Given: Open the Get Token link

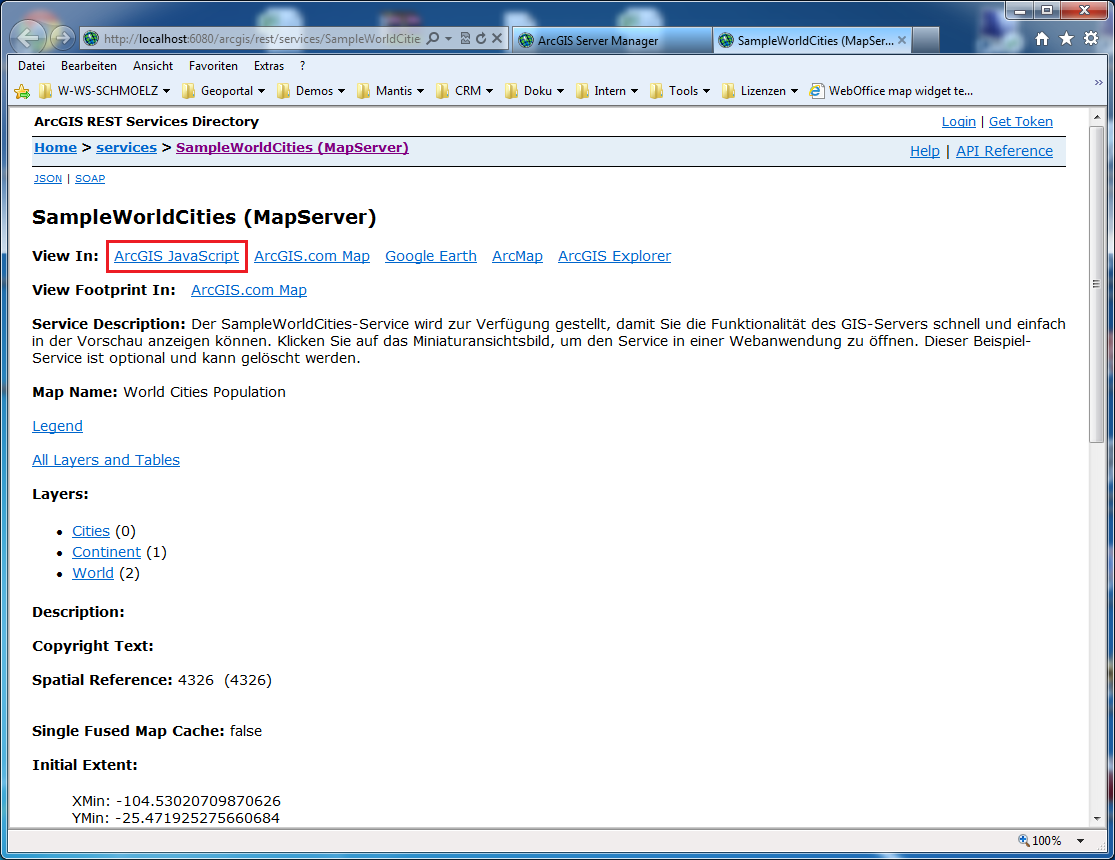Looking at the screenshot, I should [1020, 121].
